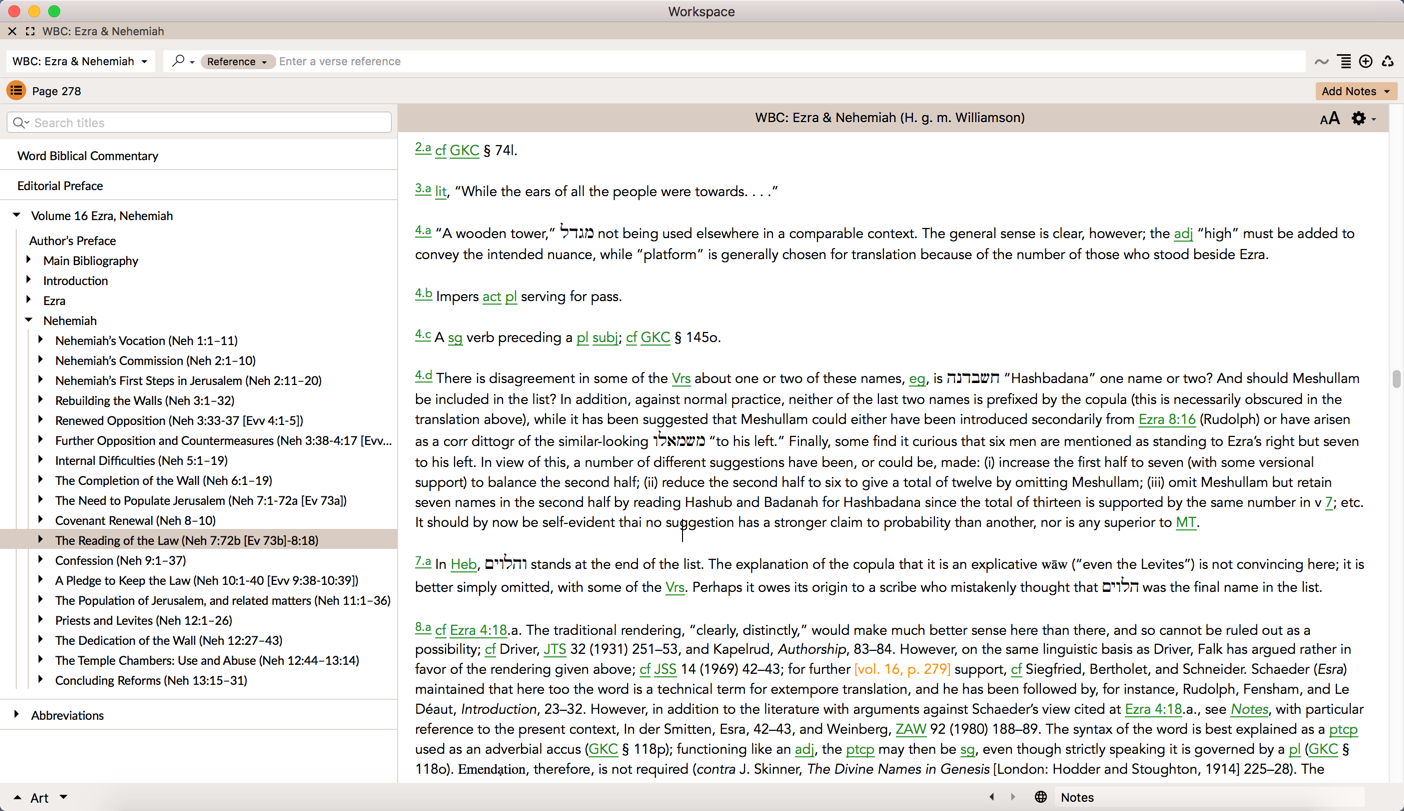Expand Nehemiah's Vocation (Neh 1:1–11) node

[41, 340]
